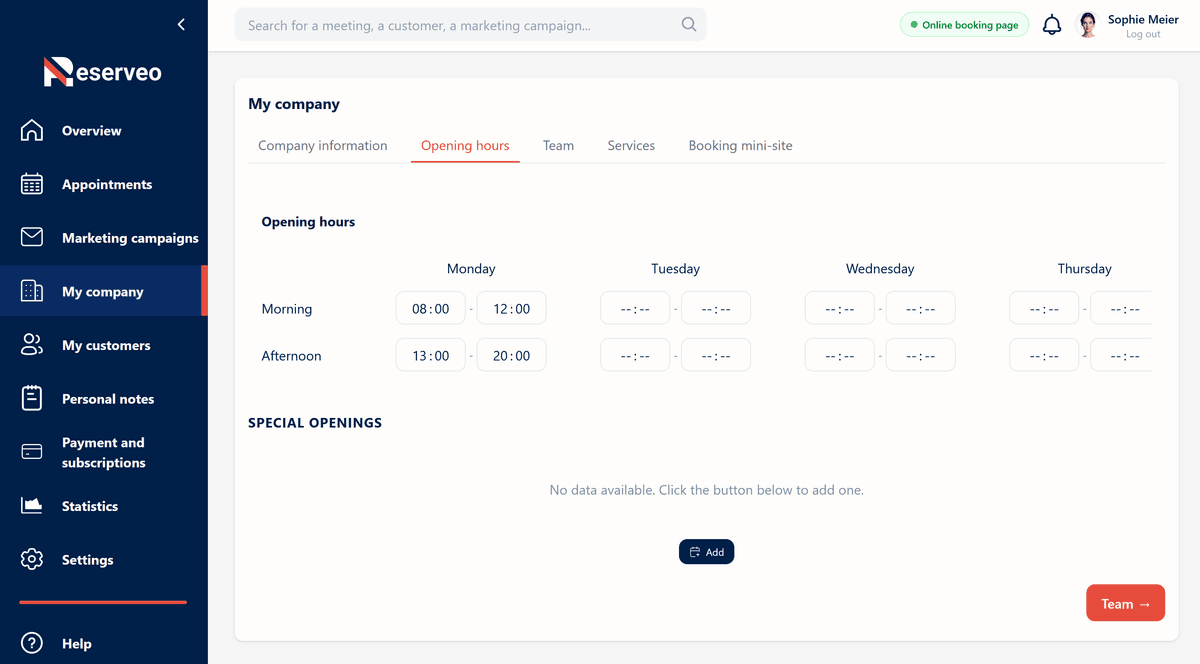Click the Reserveo logo
1200x664 pixels.
point(103,72)
